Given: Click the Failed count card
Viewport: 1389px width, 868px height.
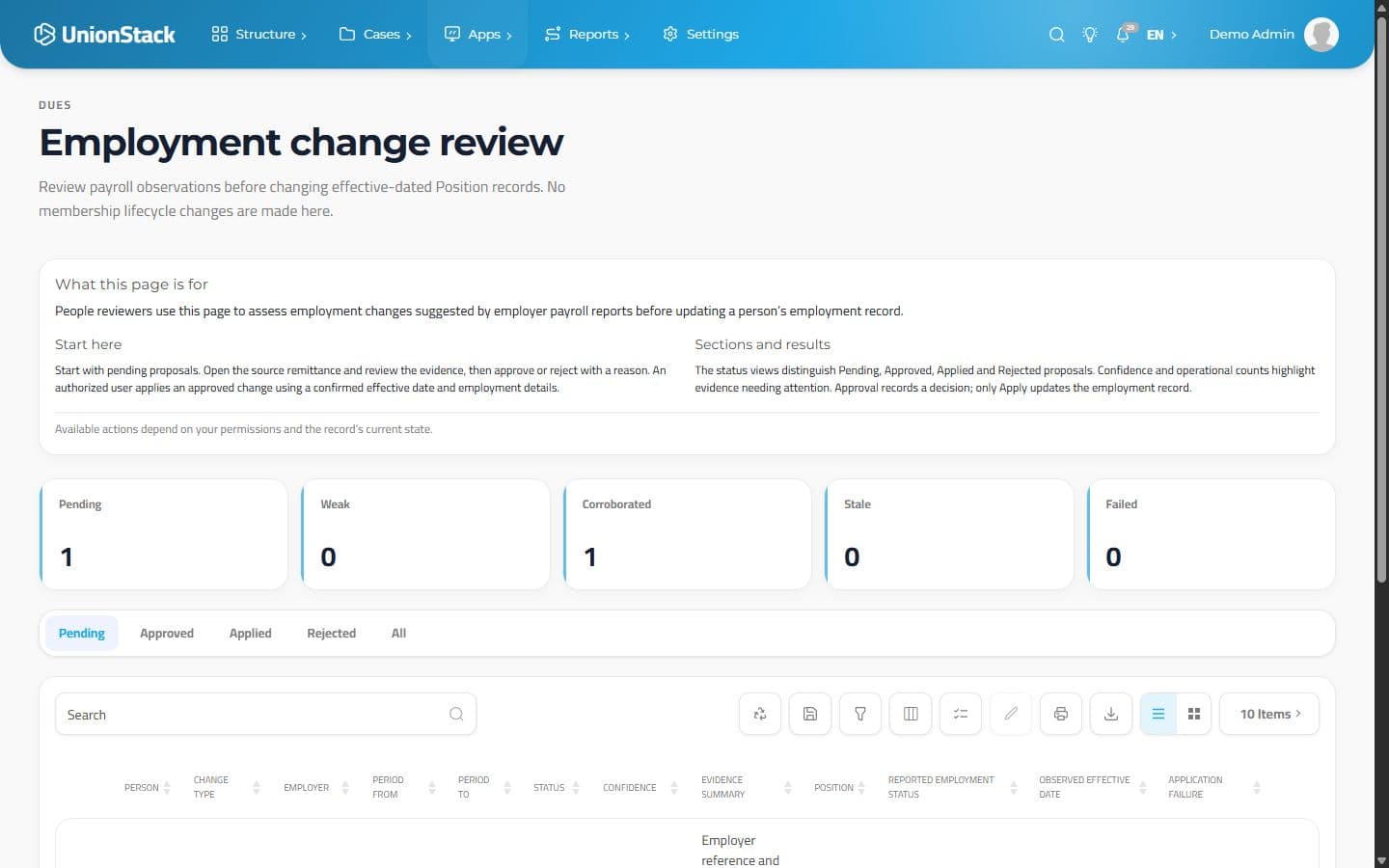Looking at the screenshot, I should pos(1212,534).
